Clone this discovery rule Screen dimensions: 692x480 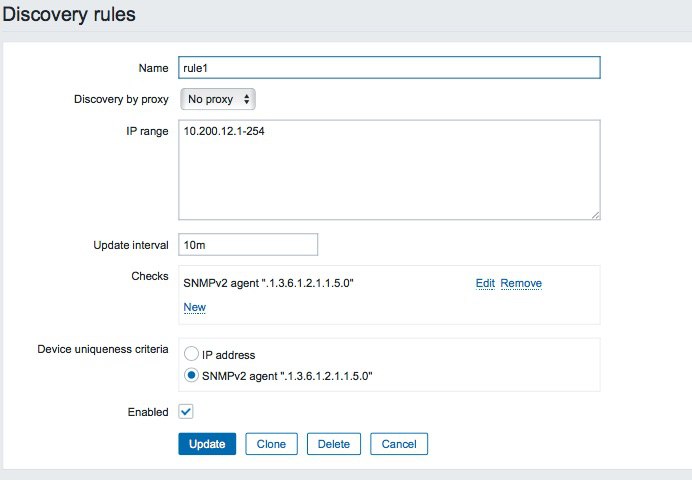(x=271, y=444)
